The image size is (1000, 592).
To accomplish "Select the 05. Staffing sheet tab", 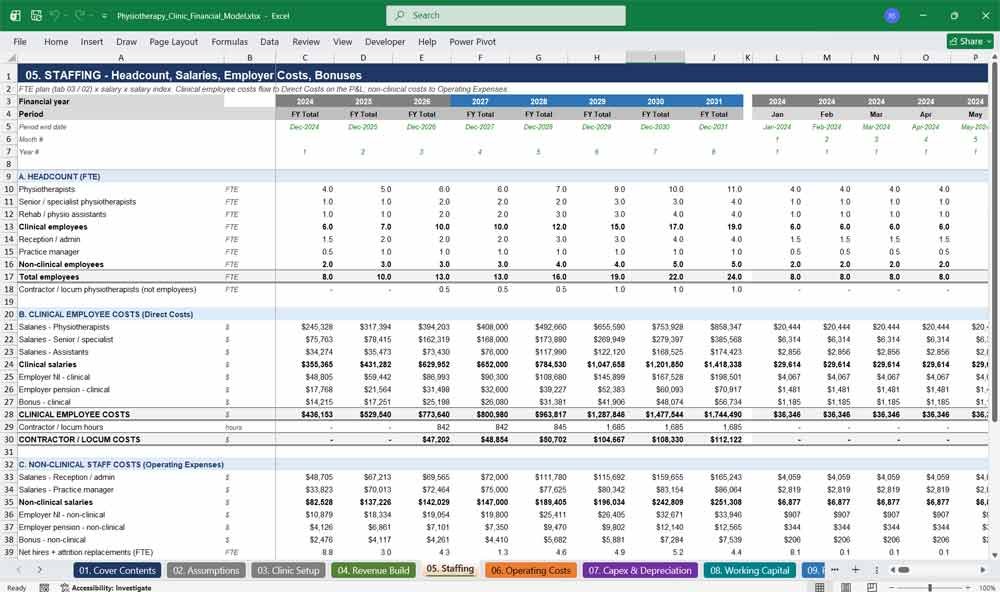I will tap(450, 569).
